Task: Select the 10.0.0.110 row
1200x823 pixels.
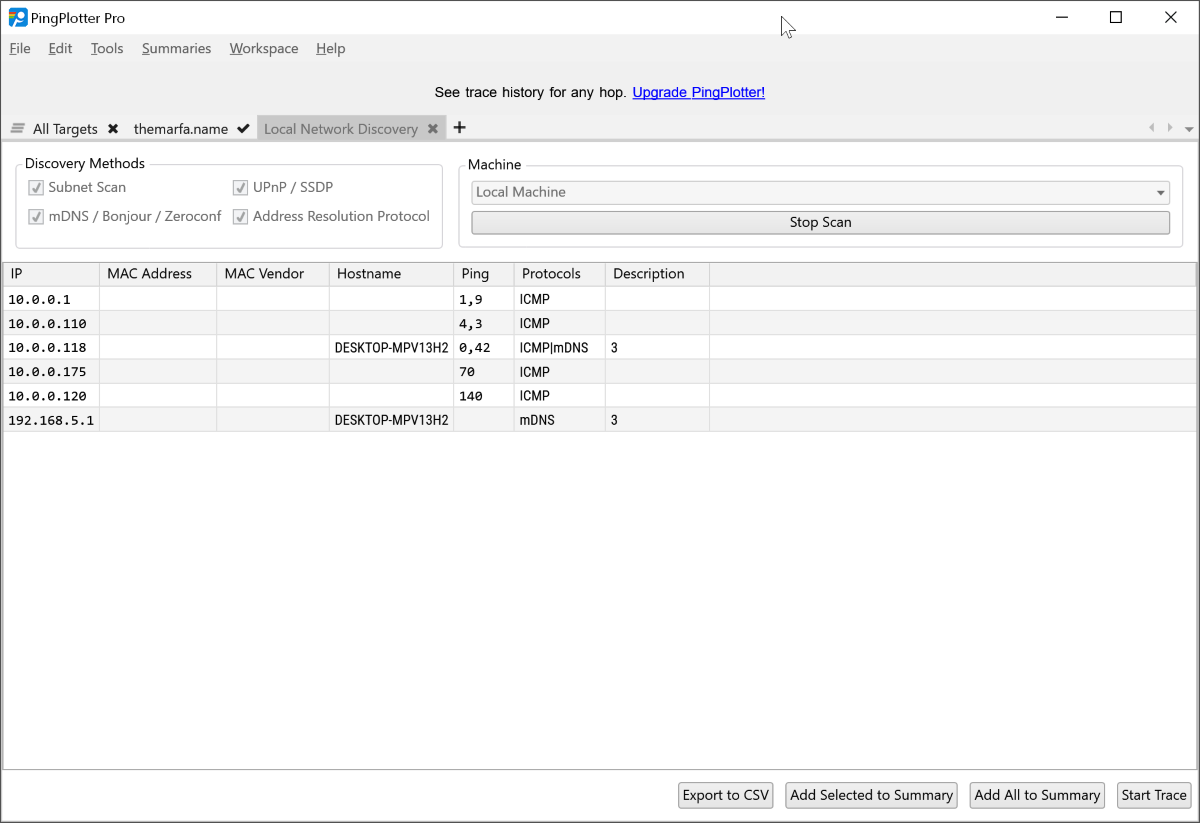Action: point(599,323)
